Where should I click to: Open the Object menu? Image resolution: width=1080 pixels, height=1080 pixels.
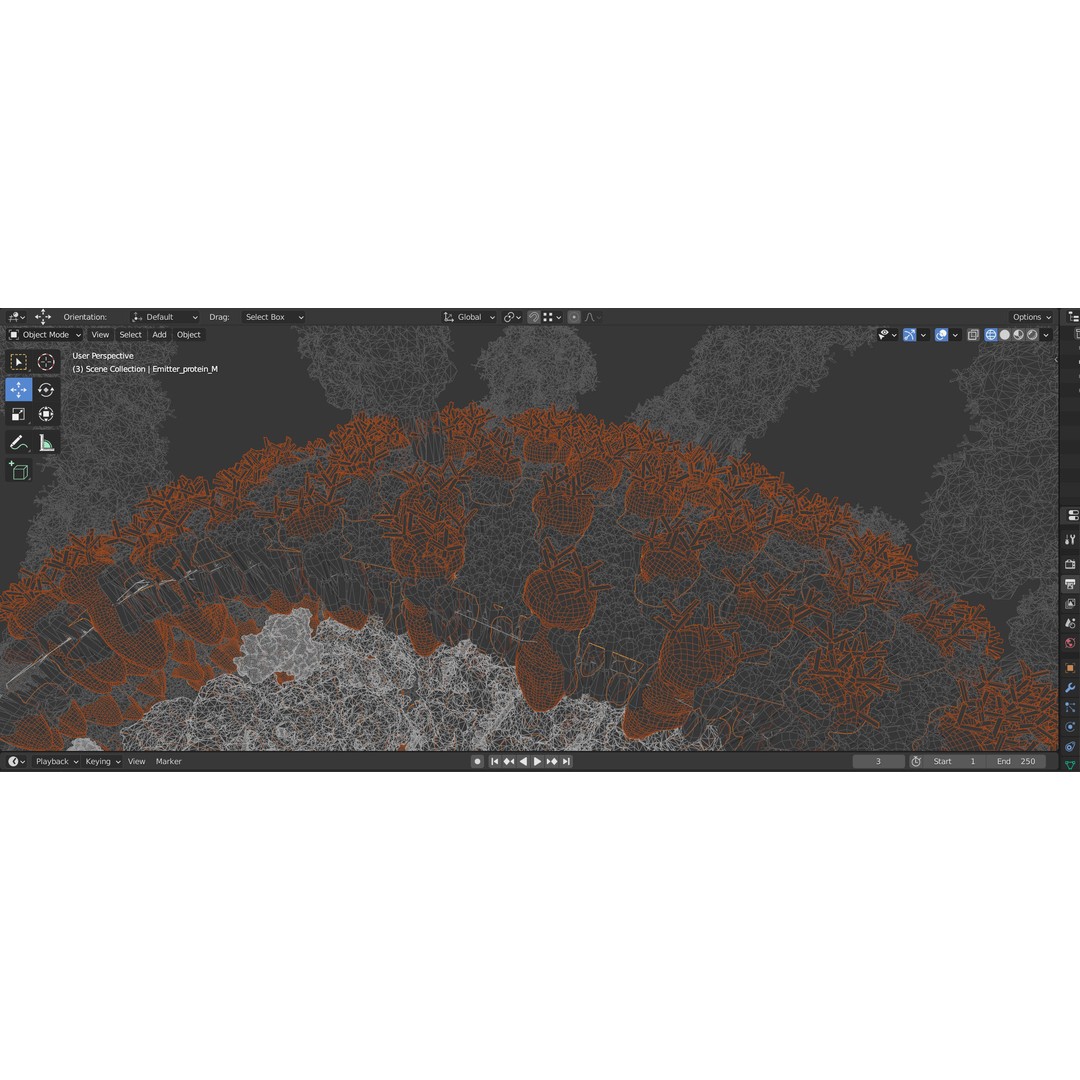(189, 335)
